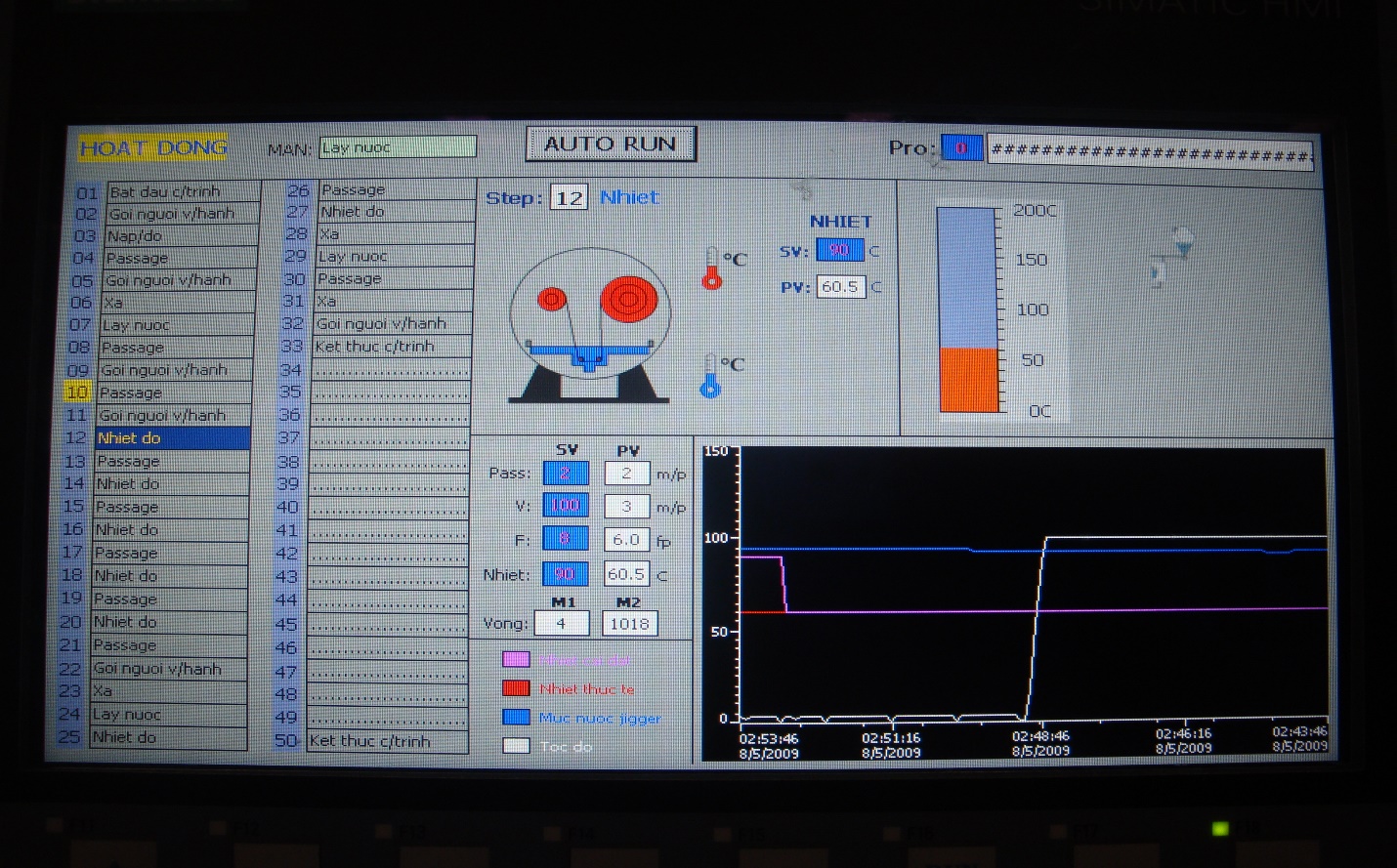
Task: Click the Nhiet SV field in parameter table
Action: pos(566,574)
